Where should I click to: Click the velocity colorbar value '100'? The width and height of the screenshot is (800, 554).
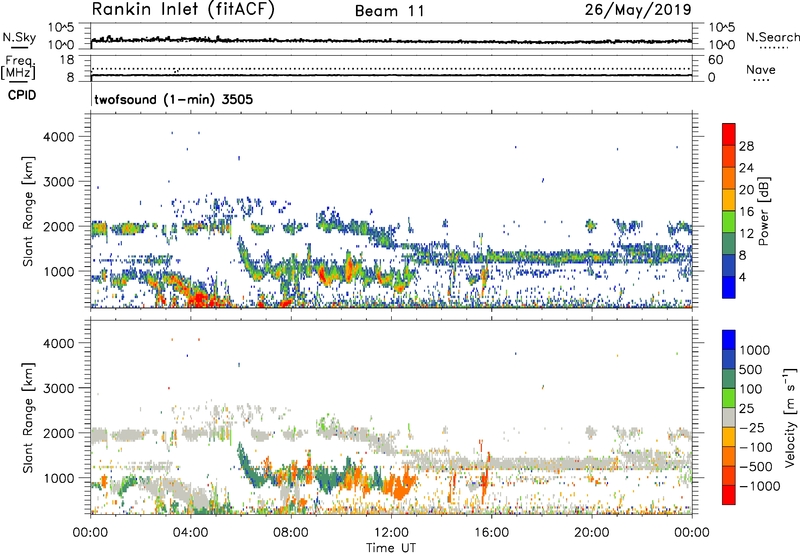click(751, 389)
